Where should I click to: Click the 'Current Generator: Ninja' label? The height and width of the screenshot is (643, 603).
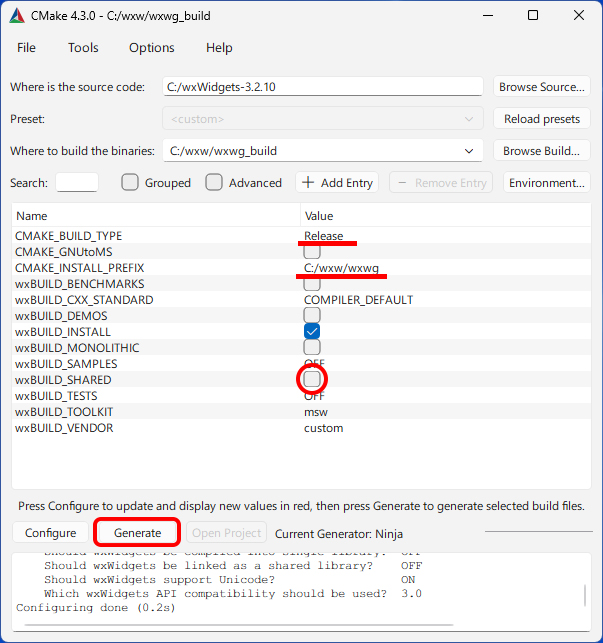point(338,534)
